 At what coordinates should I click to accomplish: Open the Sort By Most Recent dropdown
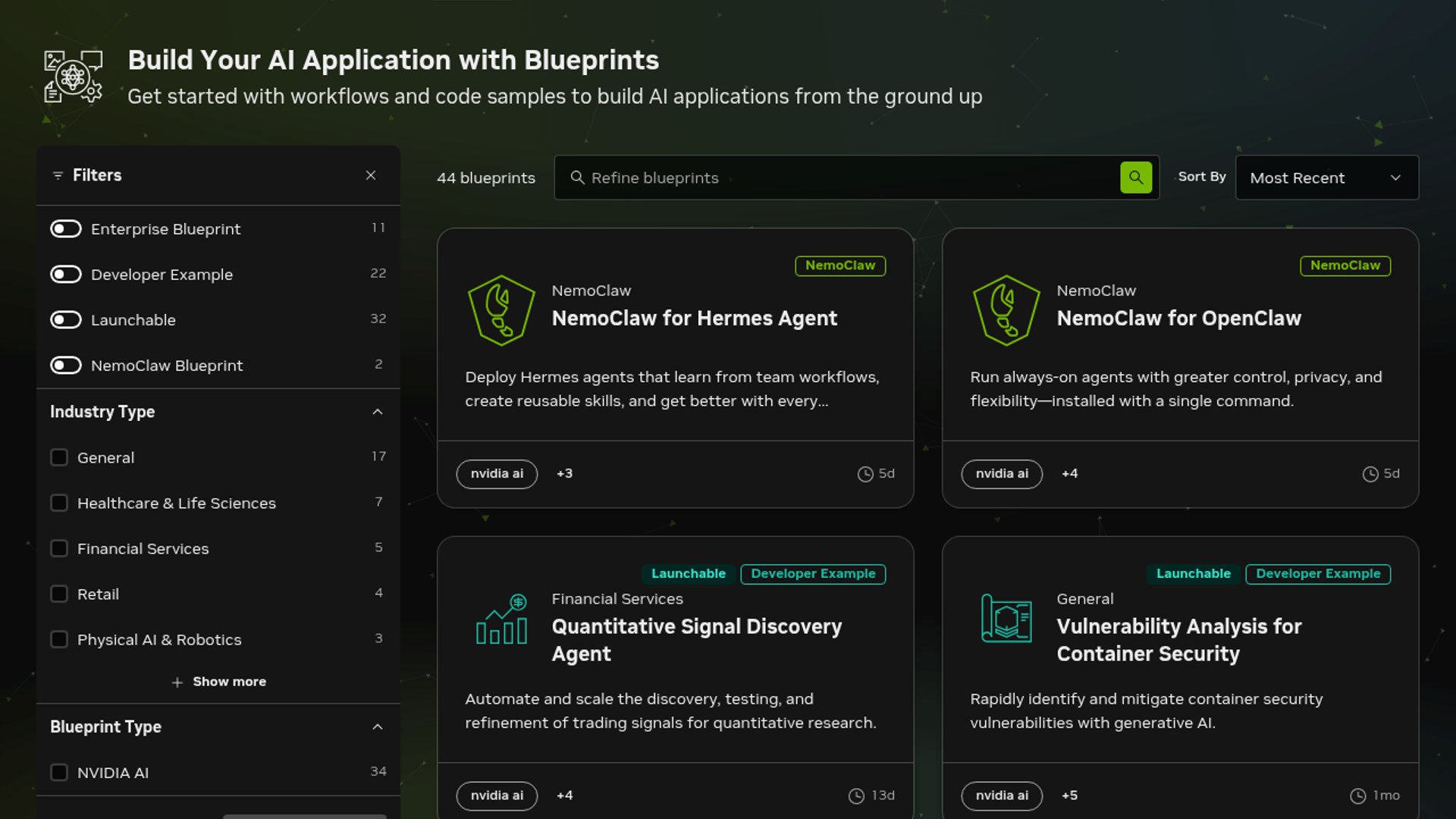coord(1327,177)
